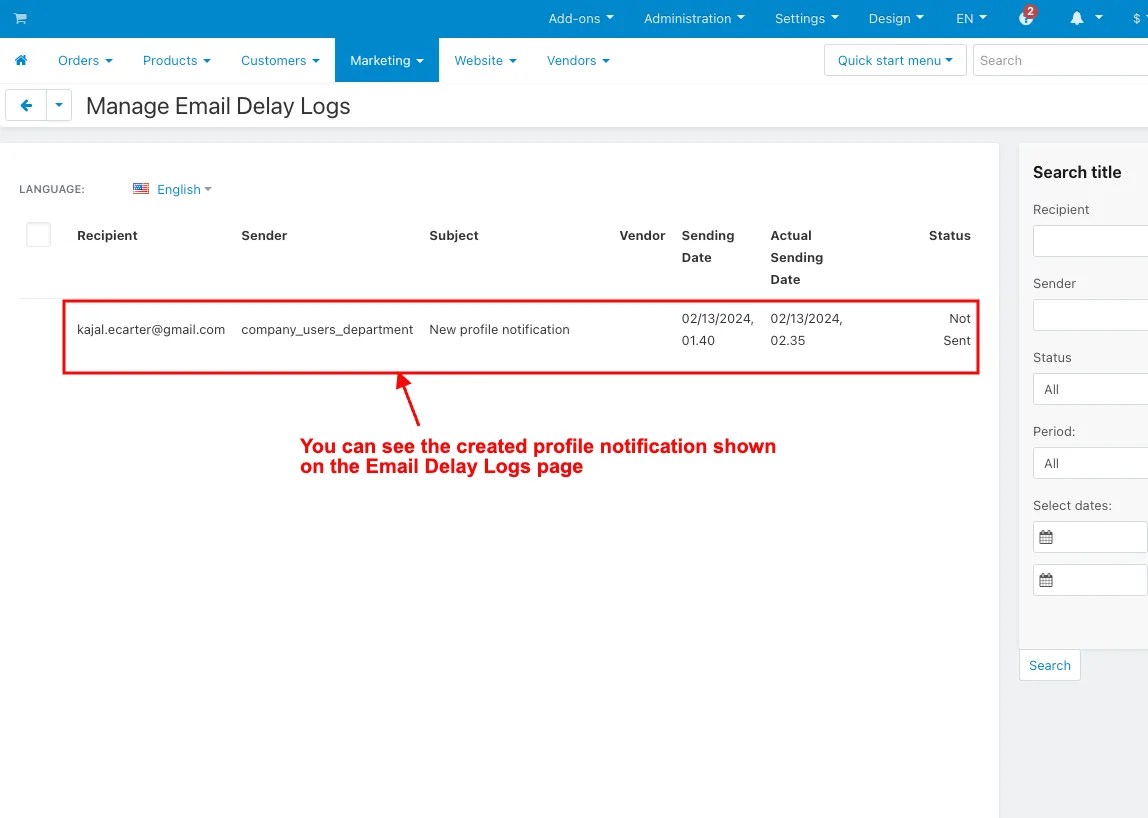Open the English language dropdown

coord(184,189)
